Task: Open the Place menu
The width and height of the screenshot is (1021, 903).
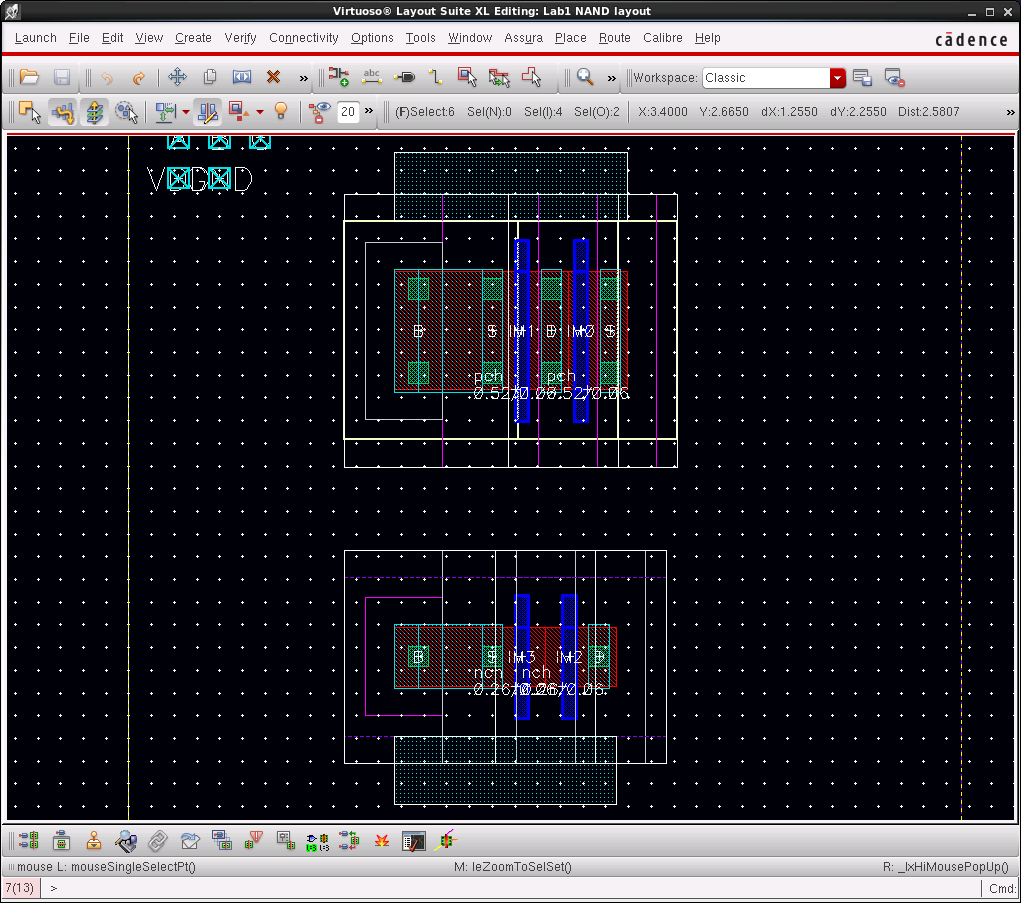Action: click(x=570, y=38)
